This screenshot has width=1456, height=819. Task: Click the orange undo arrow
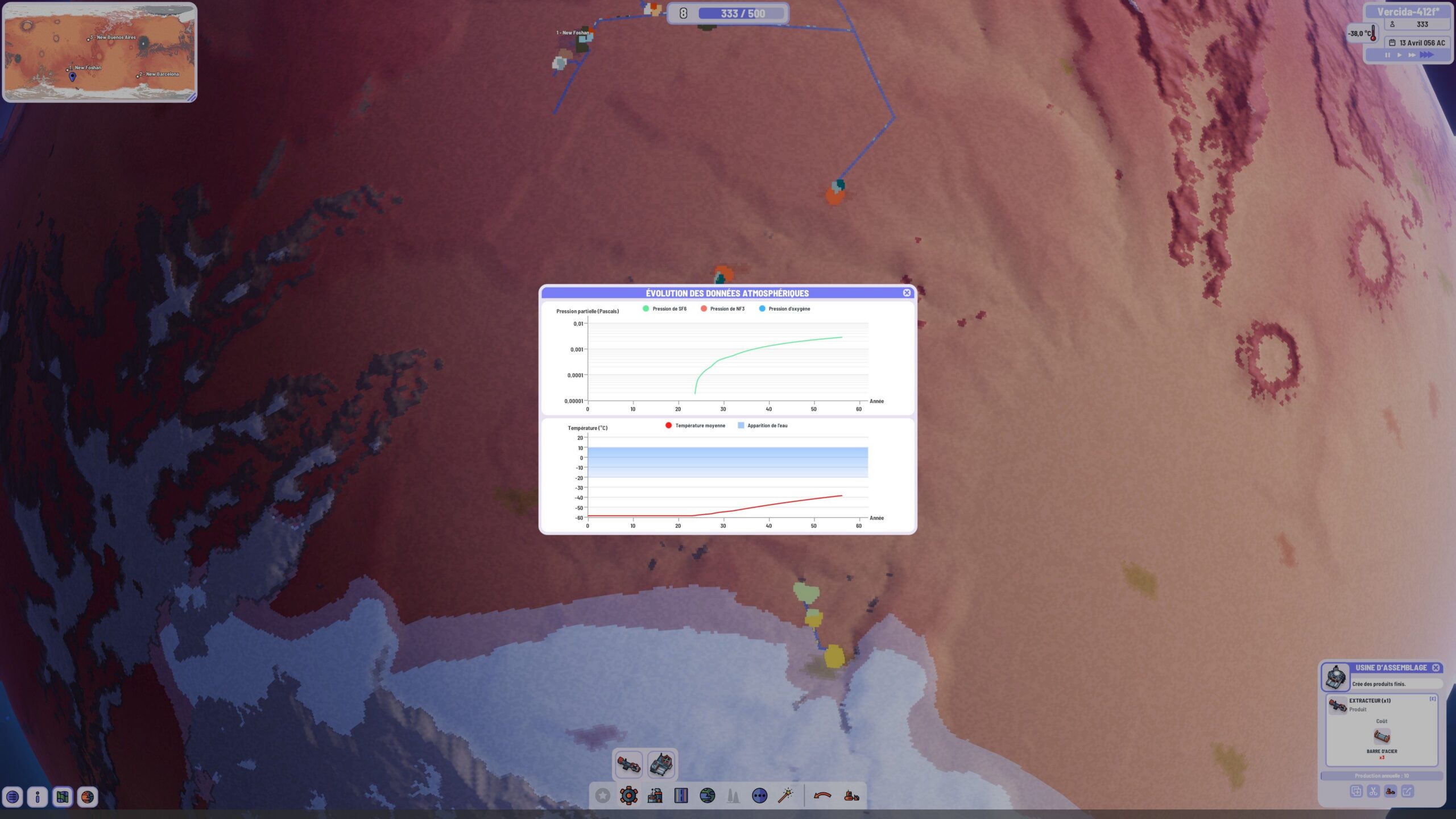(822, 796)
